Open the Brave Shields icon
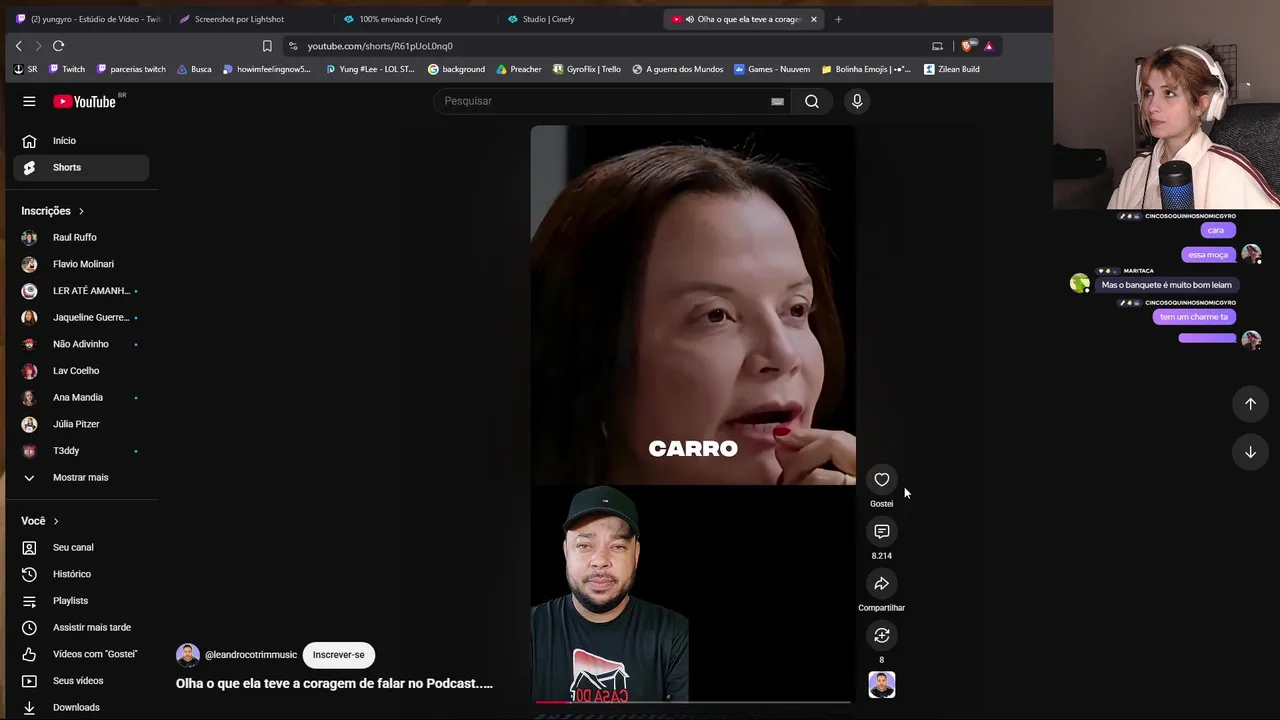 tap(967, 46)
